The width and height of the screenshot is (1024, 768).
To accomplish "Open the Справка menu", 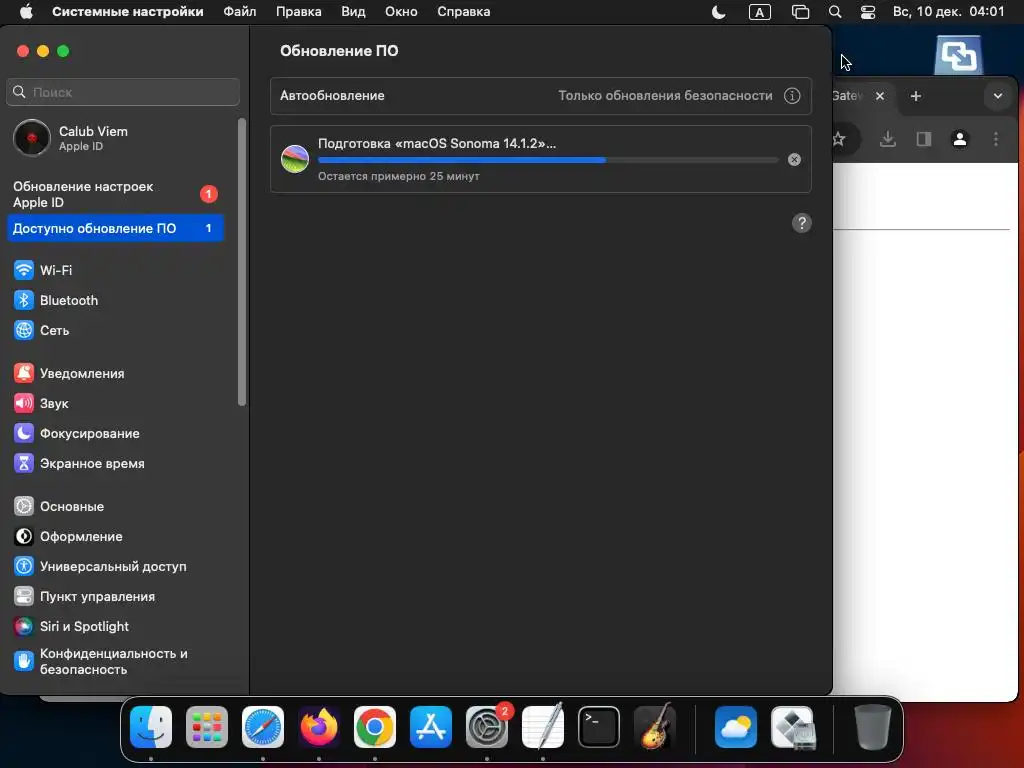I will click(464, 12).
